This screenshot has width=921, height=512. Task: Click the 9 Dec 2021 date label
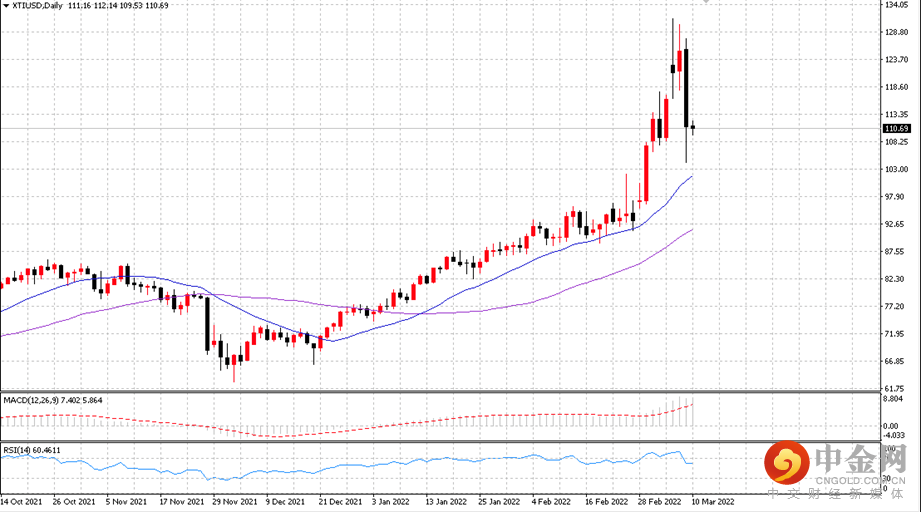(x=285, y=502)
